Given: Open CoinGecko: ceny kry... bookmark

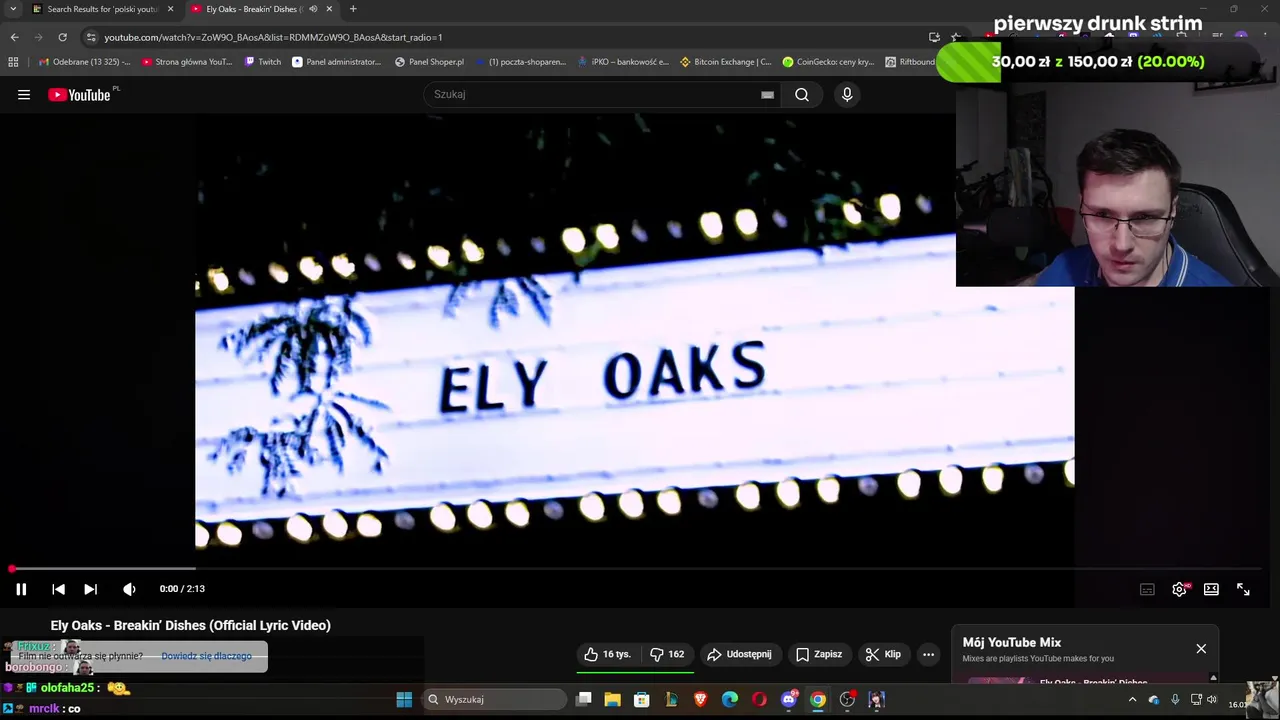Looking at the screenshot, I should pos(828,62).
